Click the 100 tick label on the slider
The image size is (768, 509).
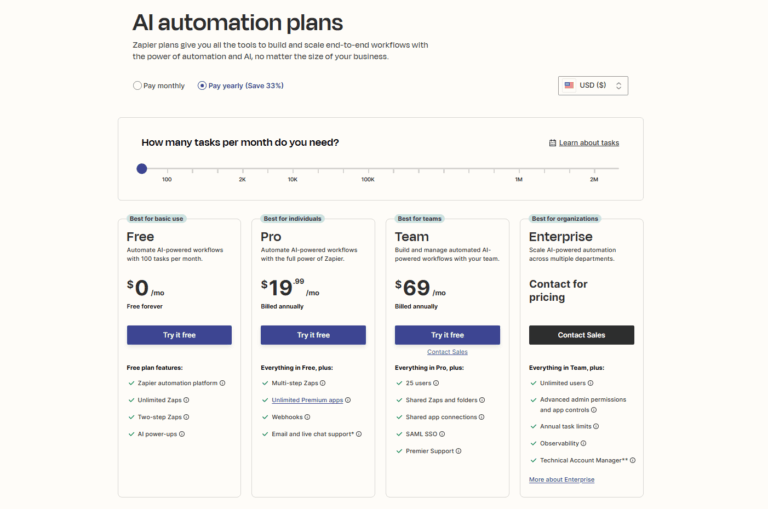pyautogui.click(x=167, y=180)
